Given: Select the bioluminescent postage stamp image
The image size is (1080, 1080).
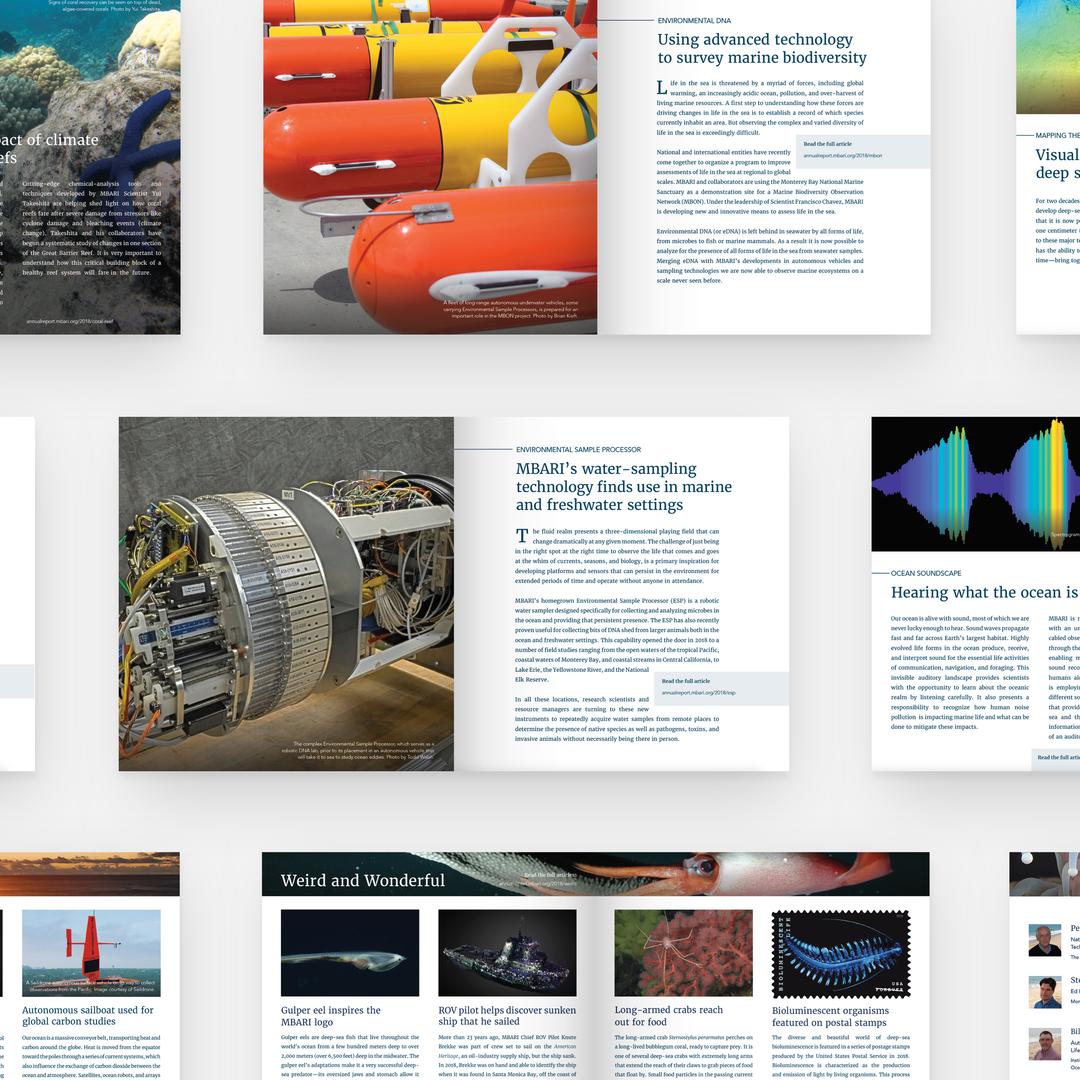Looking at the screenshot, I should pos(841,953).
